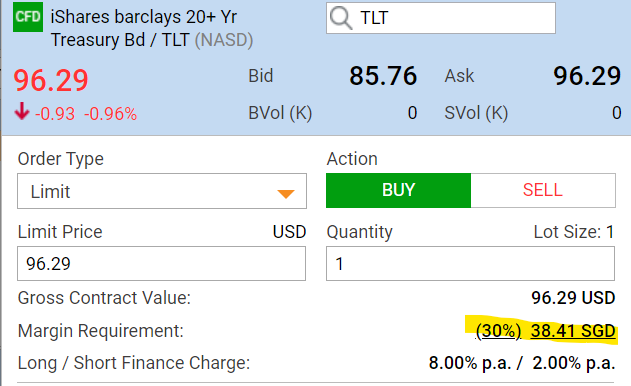Open the Limit order type combo box
631x386 pixels.
coord(162,191)
